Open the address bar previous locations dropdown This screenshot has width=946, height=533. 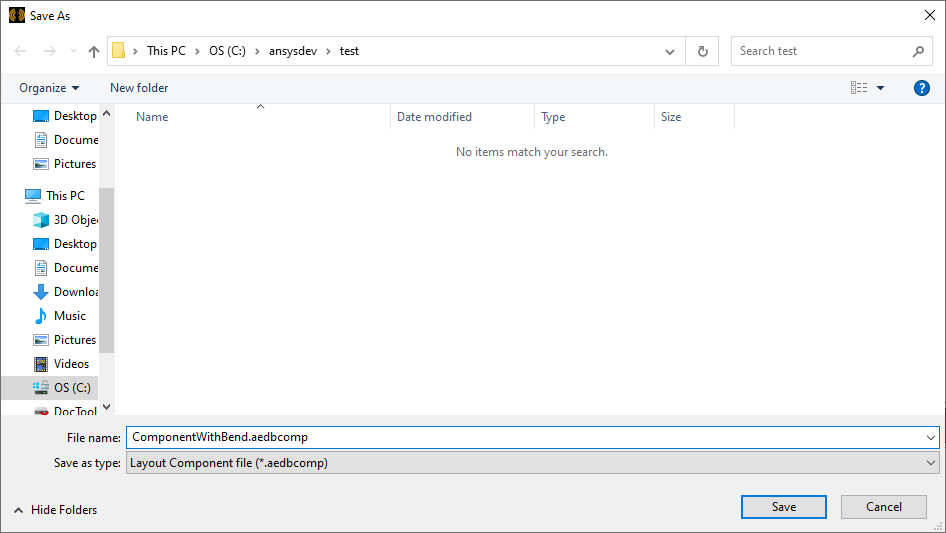[670, 51]
